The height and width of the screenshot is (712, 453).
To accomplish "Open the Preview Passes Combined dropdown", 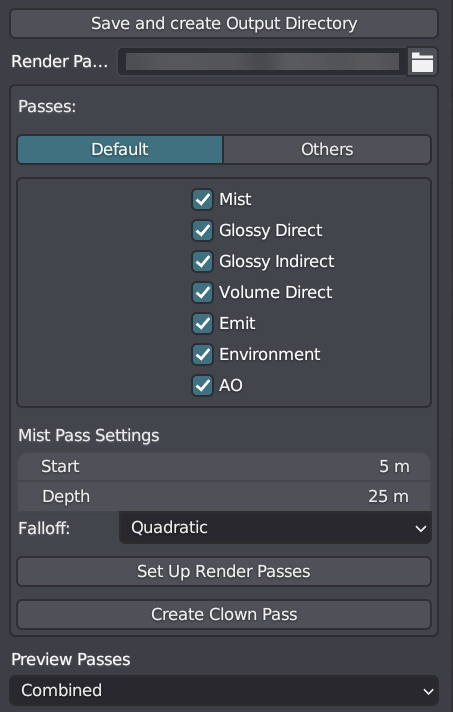I will (224, 691).
